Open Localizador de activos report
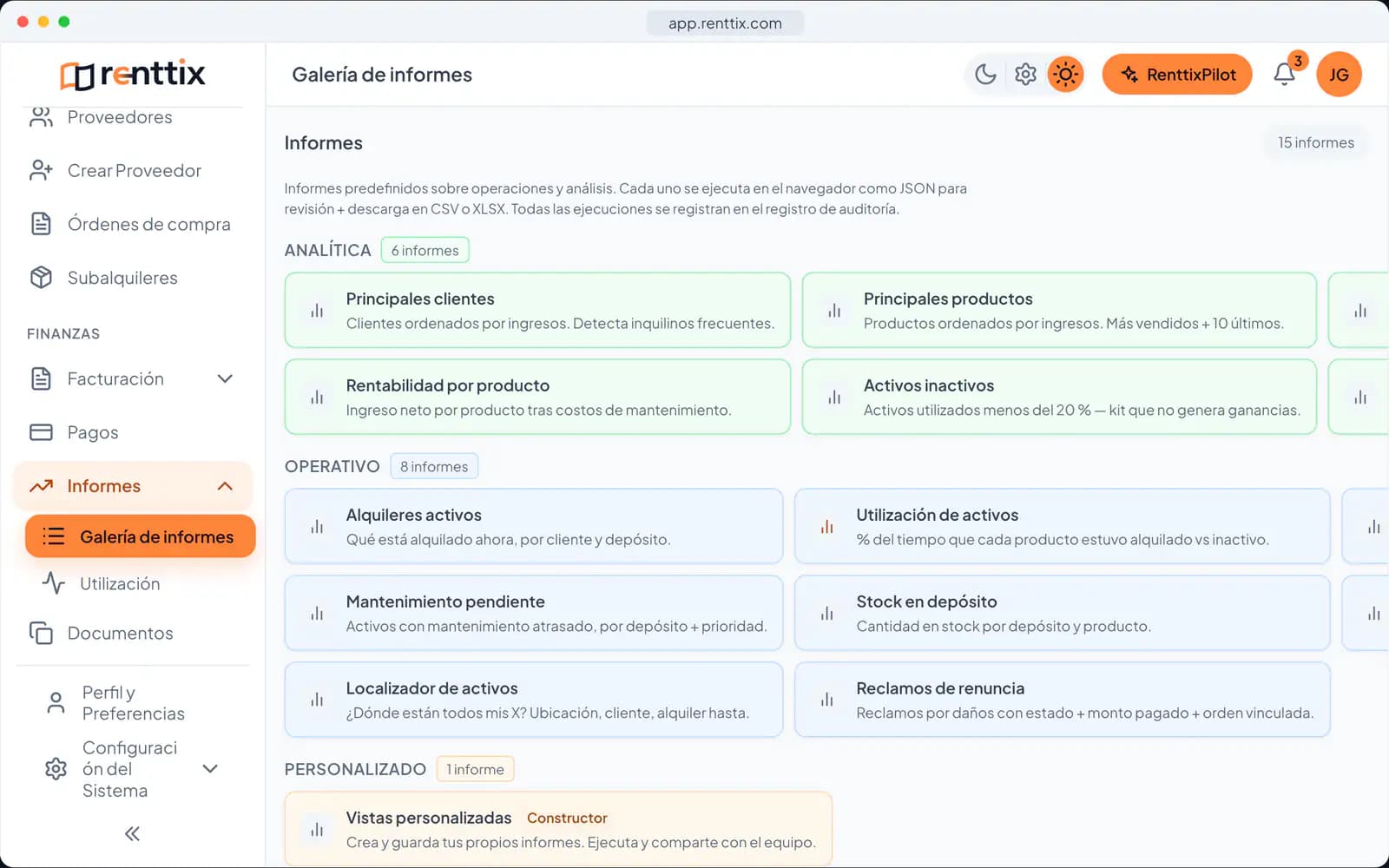Viewport: 1389px width, 868px height. (534, 700)
